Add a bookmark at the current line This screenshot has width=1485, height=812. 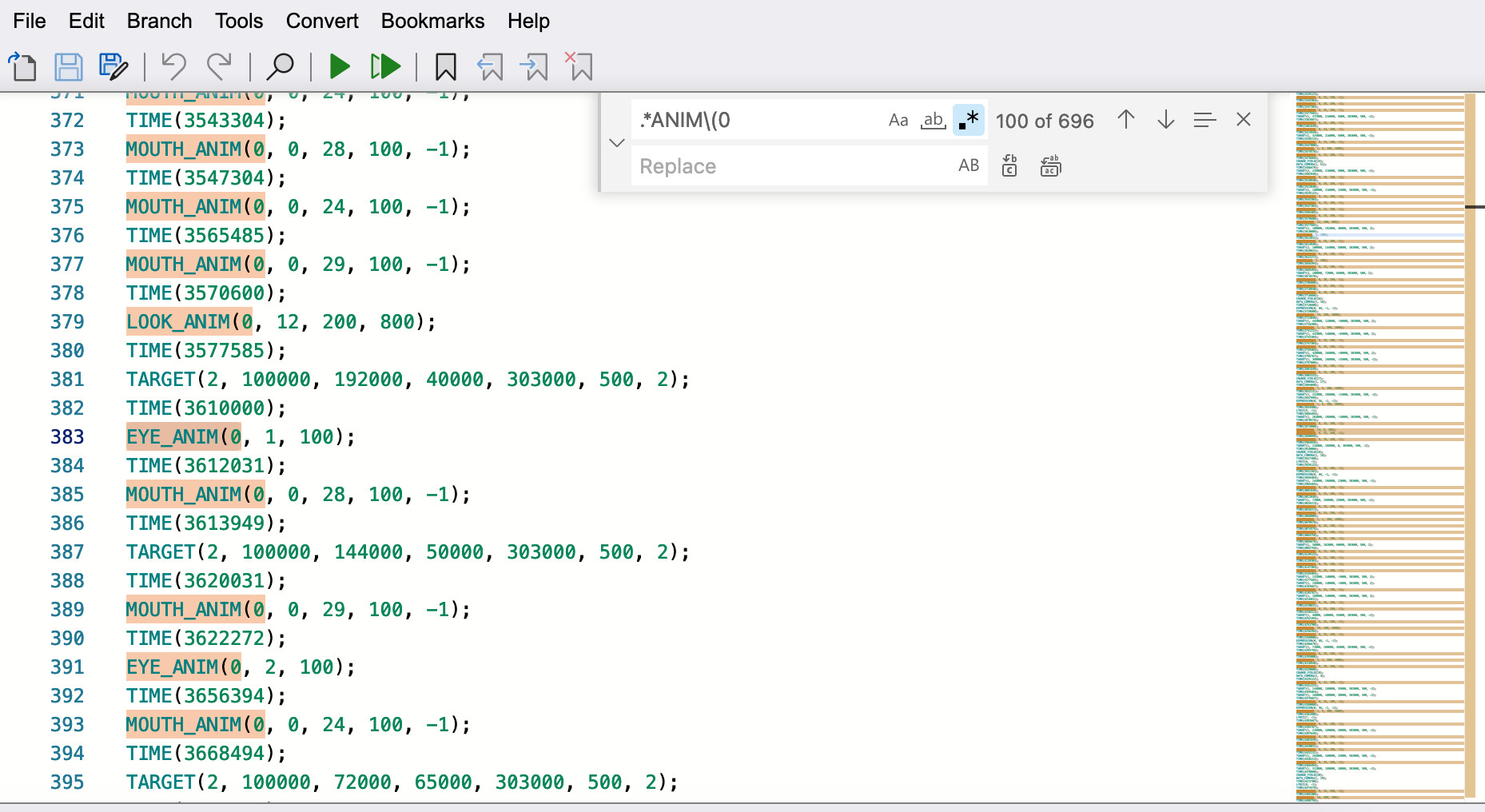[445, 67]
